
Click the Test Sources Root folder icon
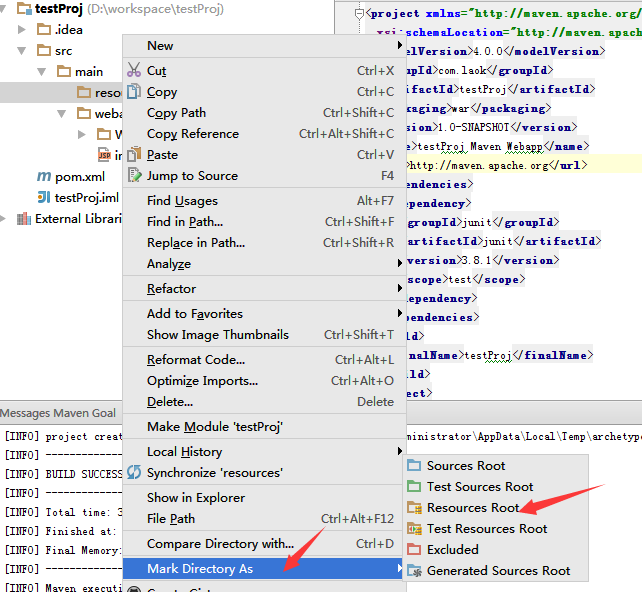414,487
